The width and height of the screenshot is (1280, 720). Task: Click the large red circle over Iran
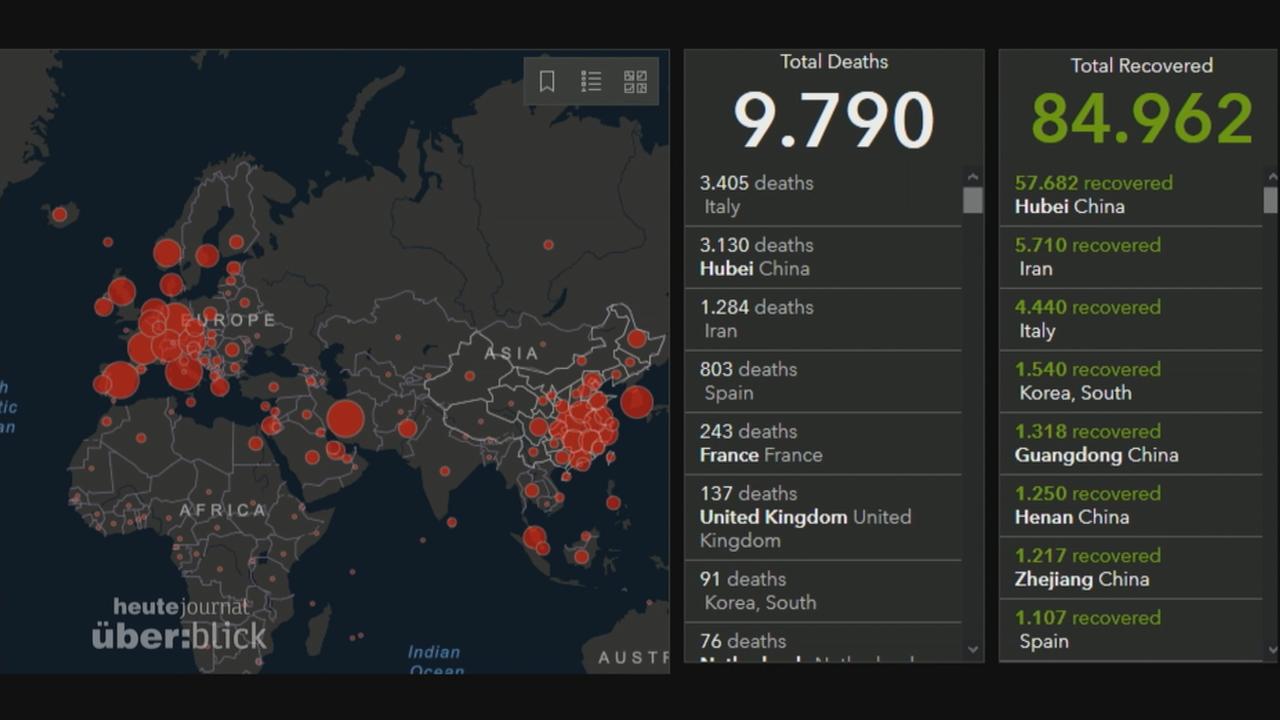click(345, 419)
